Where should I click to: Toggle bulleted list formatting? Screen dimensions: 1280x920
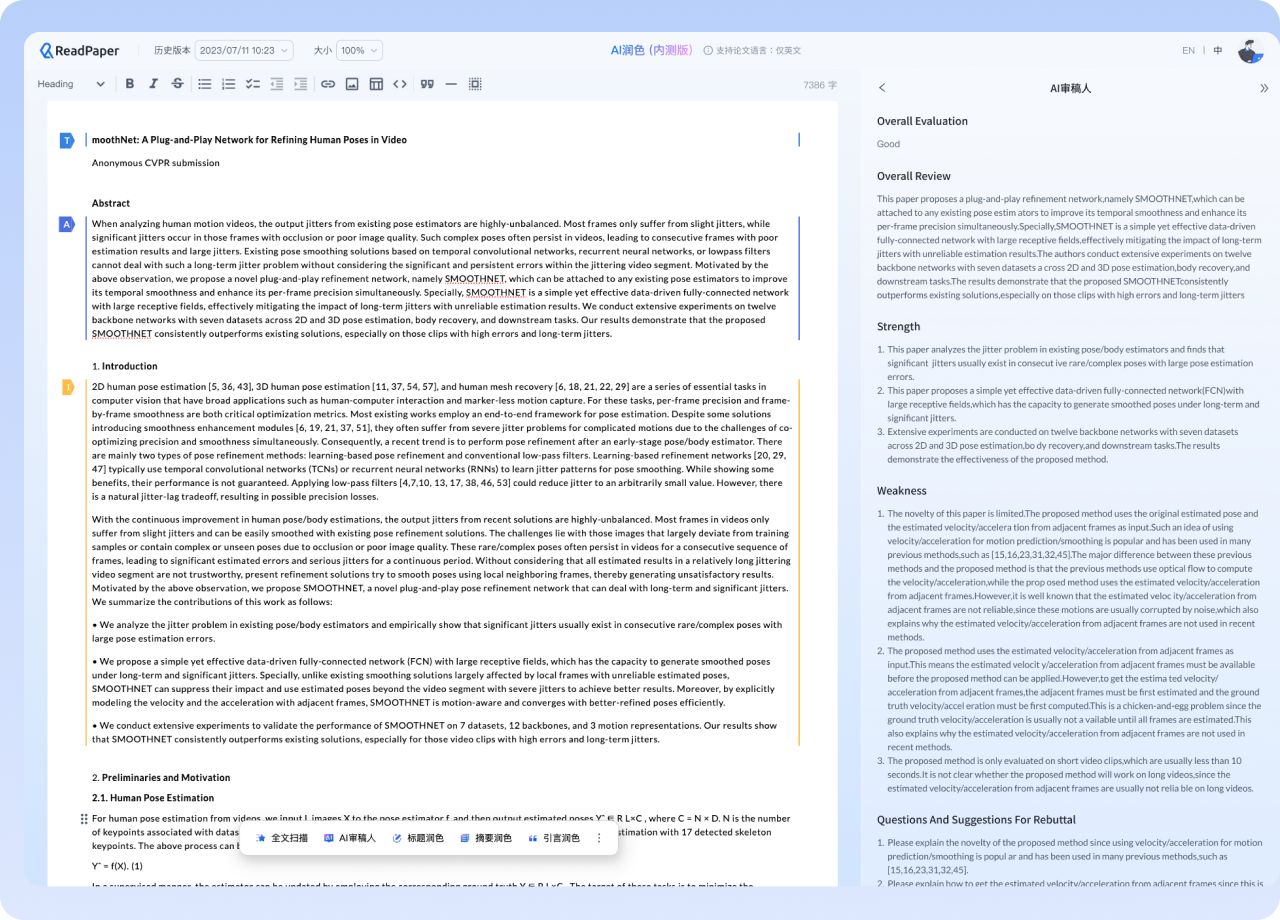pyautogui.click(x=205, y=84)
